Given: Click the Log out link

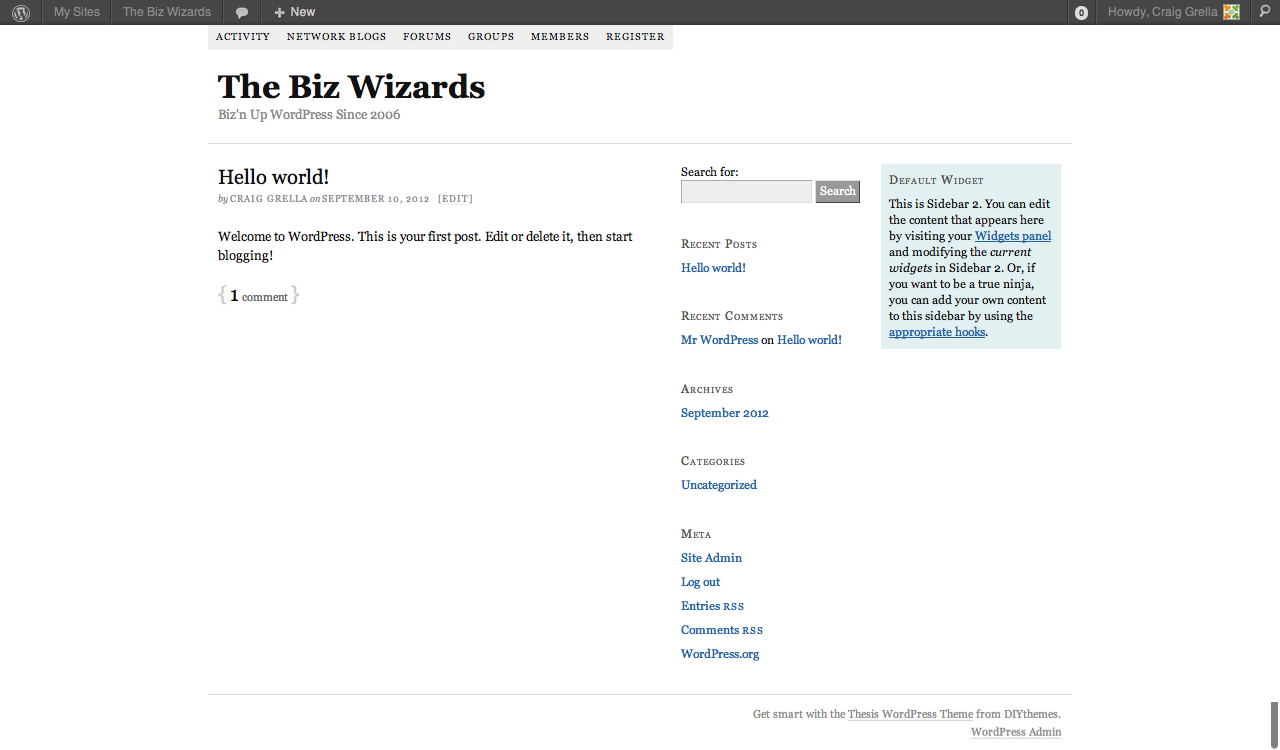Looking at the screenshot, I should tap(700, 582).
